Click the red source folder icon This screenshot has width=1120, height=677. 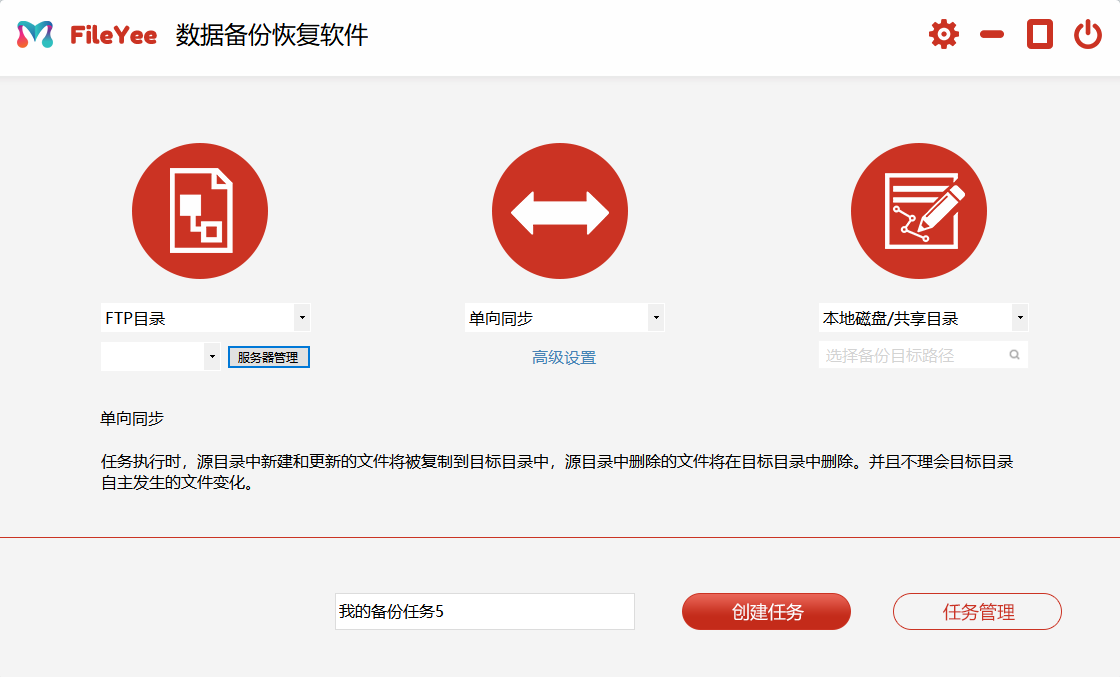(200, 210)
